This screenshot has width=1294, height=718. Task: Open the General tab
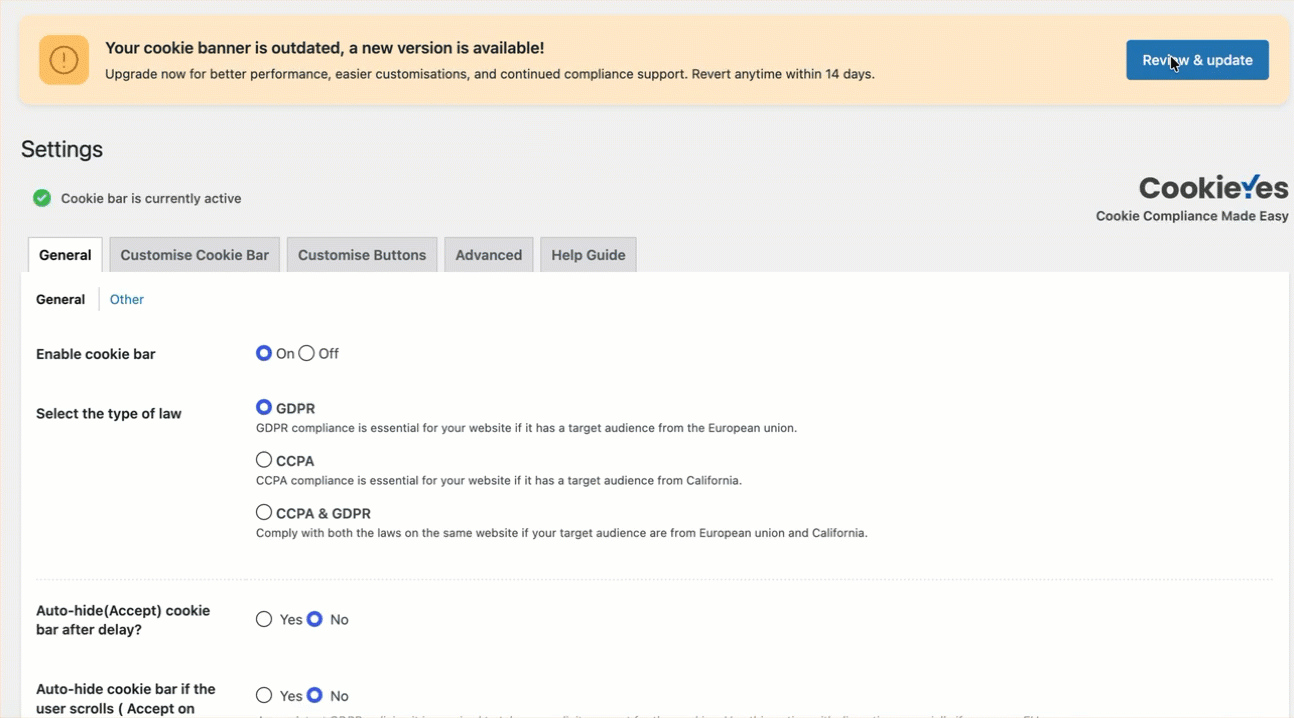pyautogui.click(x=65, y=255)
